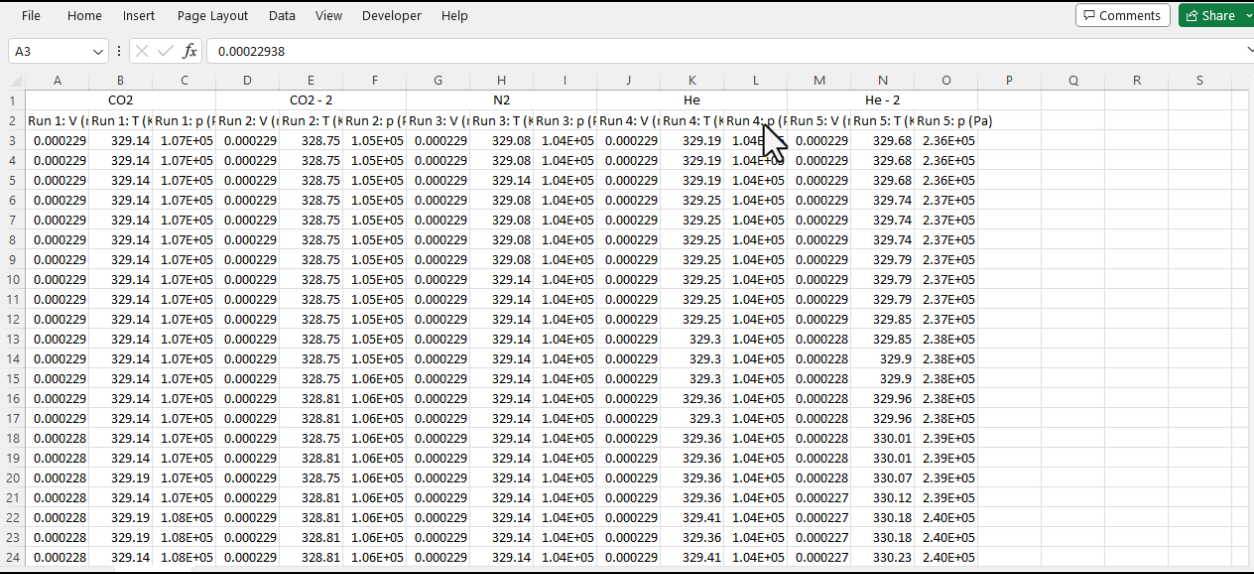Click cell N3 with value 329.68

click(882, 140)
